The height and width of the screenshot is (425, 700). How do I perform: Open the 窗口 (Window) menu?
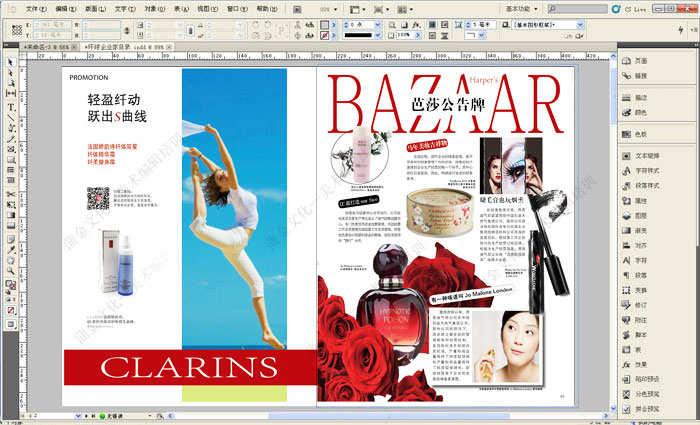[237, 9]
